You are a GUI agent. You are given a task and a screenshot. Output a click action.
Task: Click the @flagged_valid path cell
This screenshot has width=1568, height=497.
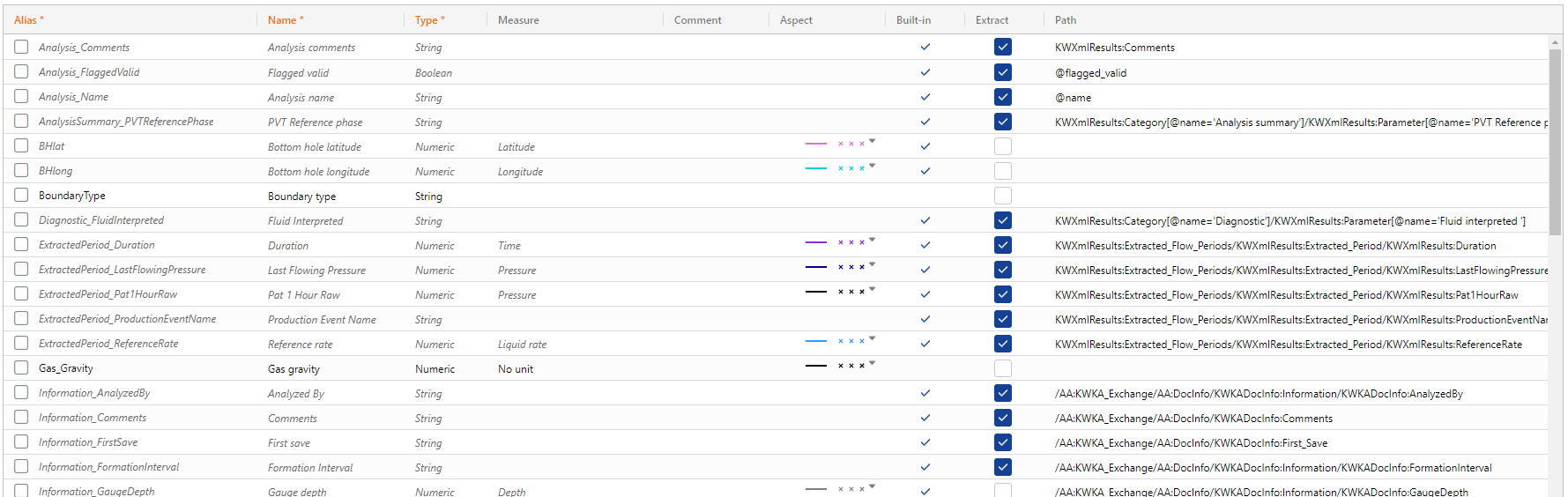[1090, 72]
